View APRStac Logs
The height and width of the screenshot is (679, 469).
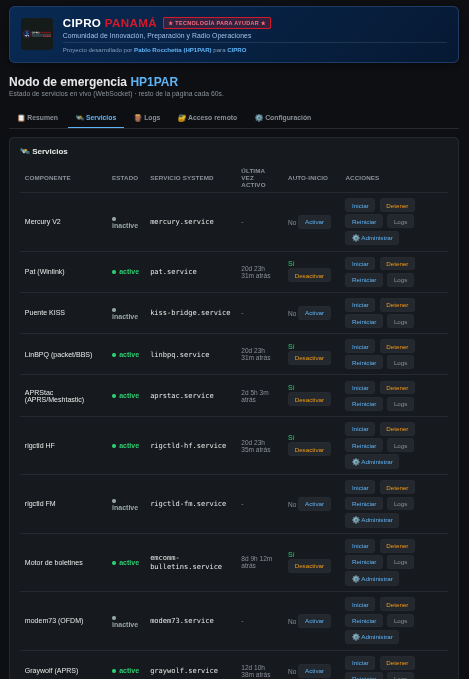click(x=400, y=404)
